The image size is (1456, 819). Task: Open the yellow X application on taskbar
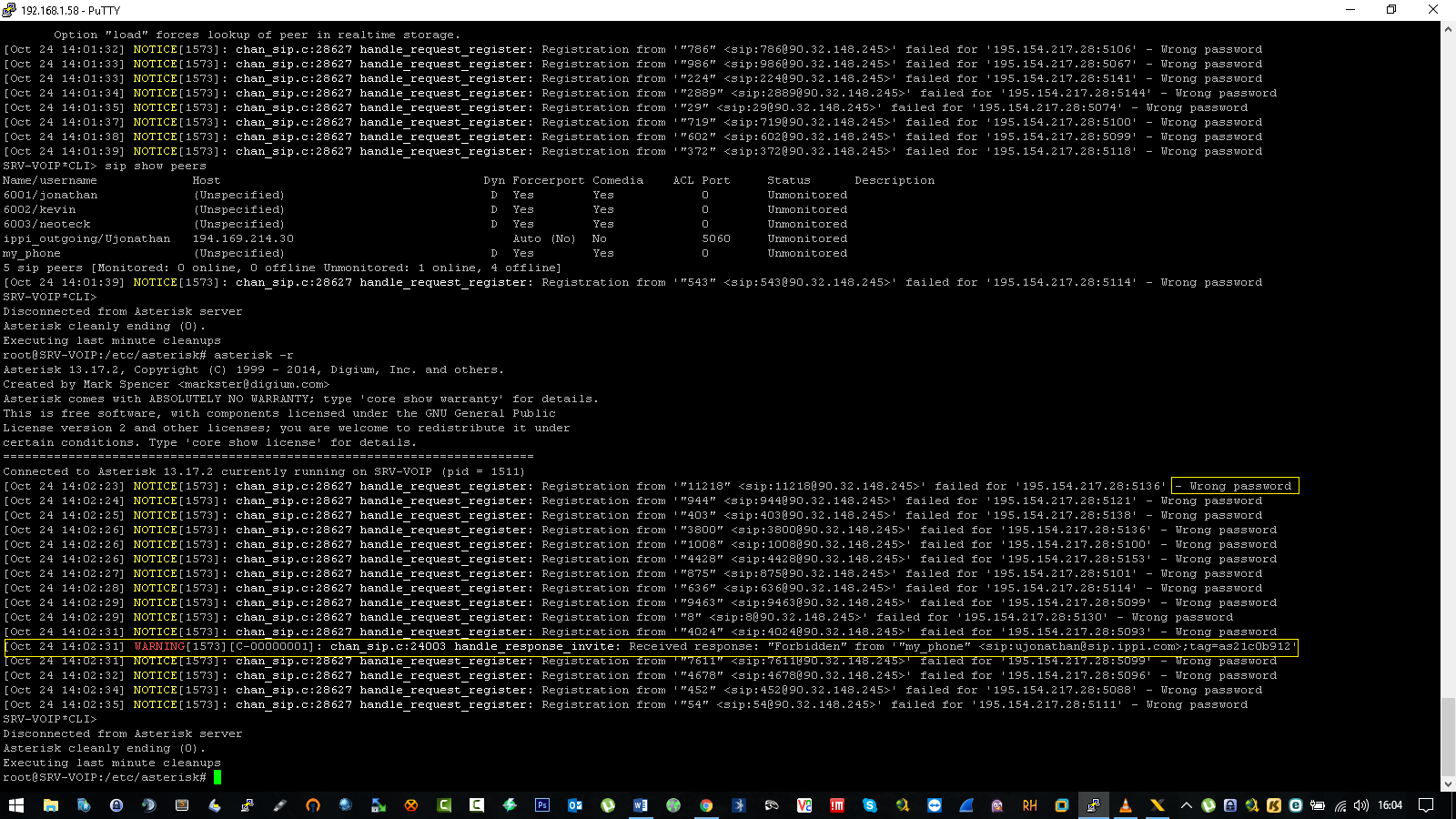(1158, 805)
